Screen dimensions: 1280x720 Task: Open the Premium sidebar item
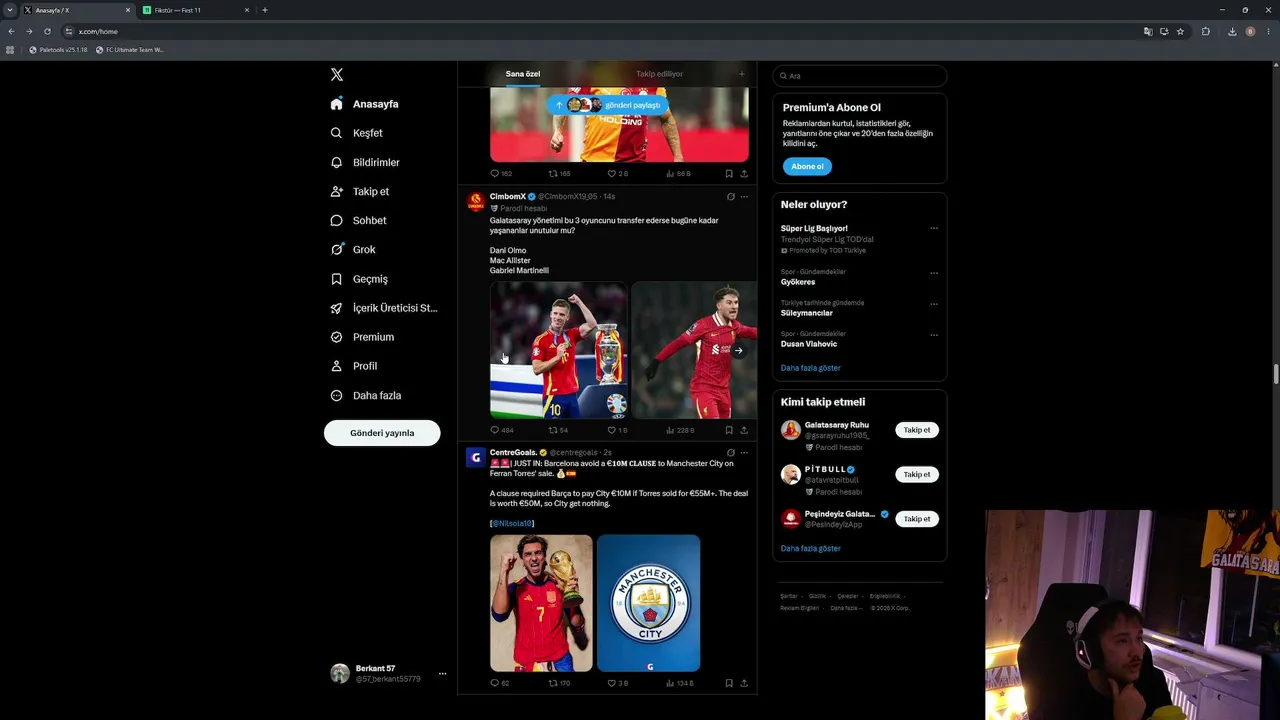pos(362,337)
